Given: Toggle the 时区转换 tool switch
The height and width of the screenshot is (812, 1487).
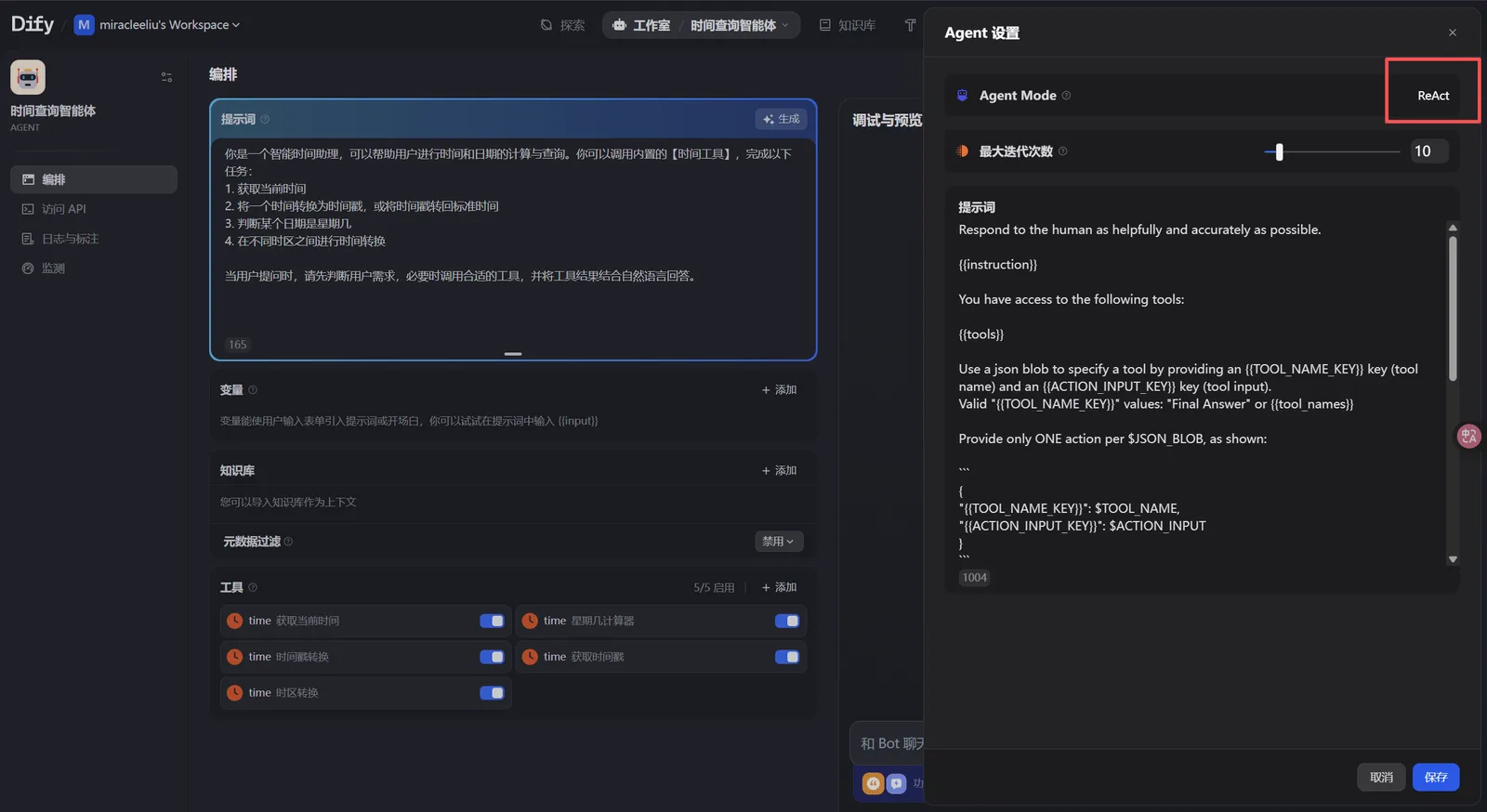Looking at the screenshot, I should (x=492, y=693).
